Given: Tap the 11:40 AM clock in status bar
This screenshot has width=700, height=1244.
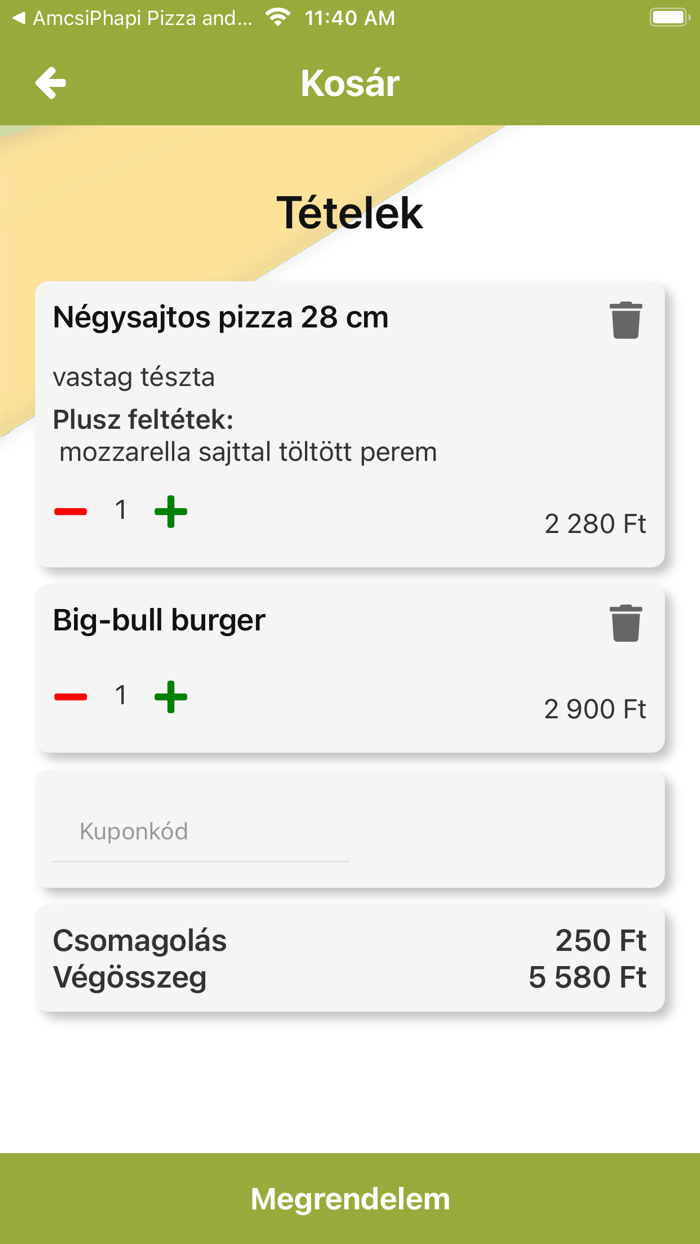Looking at the screenshot, I should (349, 16).
